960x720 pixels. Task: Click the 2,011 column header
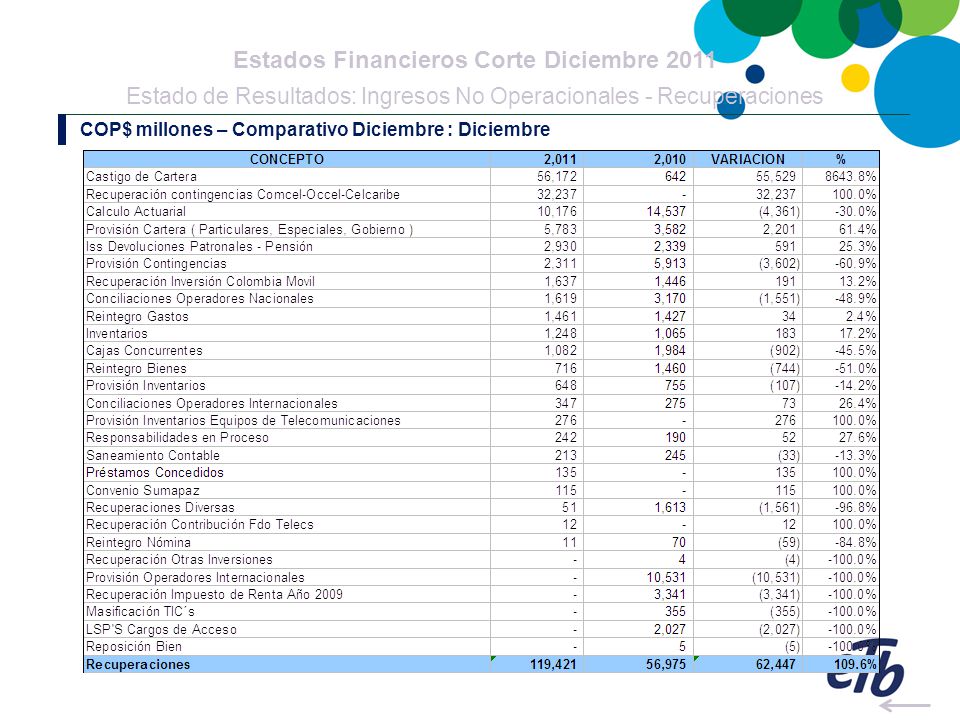pos(560,159)
